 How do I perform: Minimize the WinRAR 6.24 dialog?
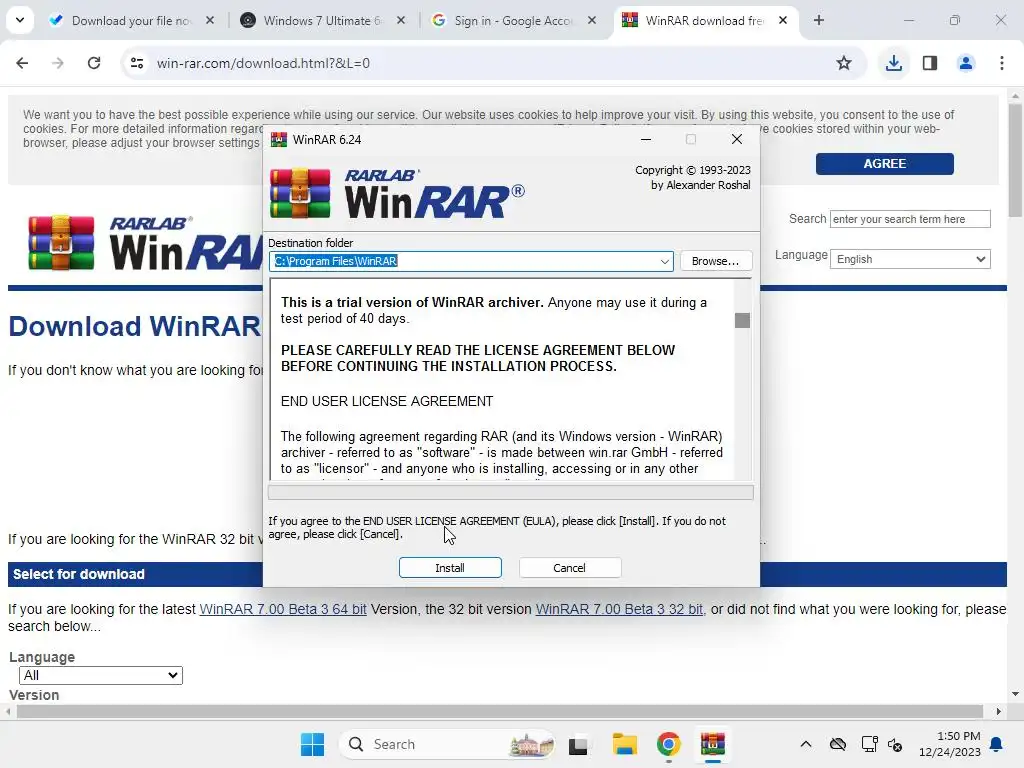646,139
